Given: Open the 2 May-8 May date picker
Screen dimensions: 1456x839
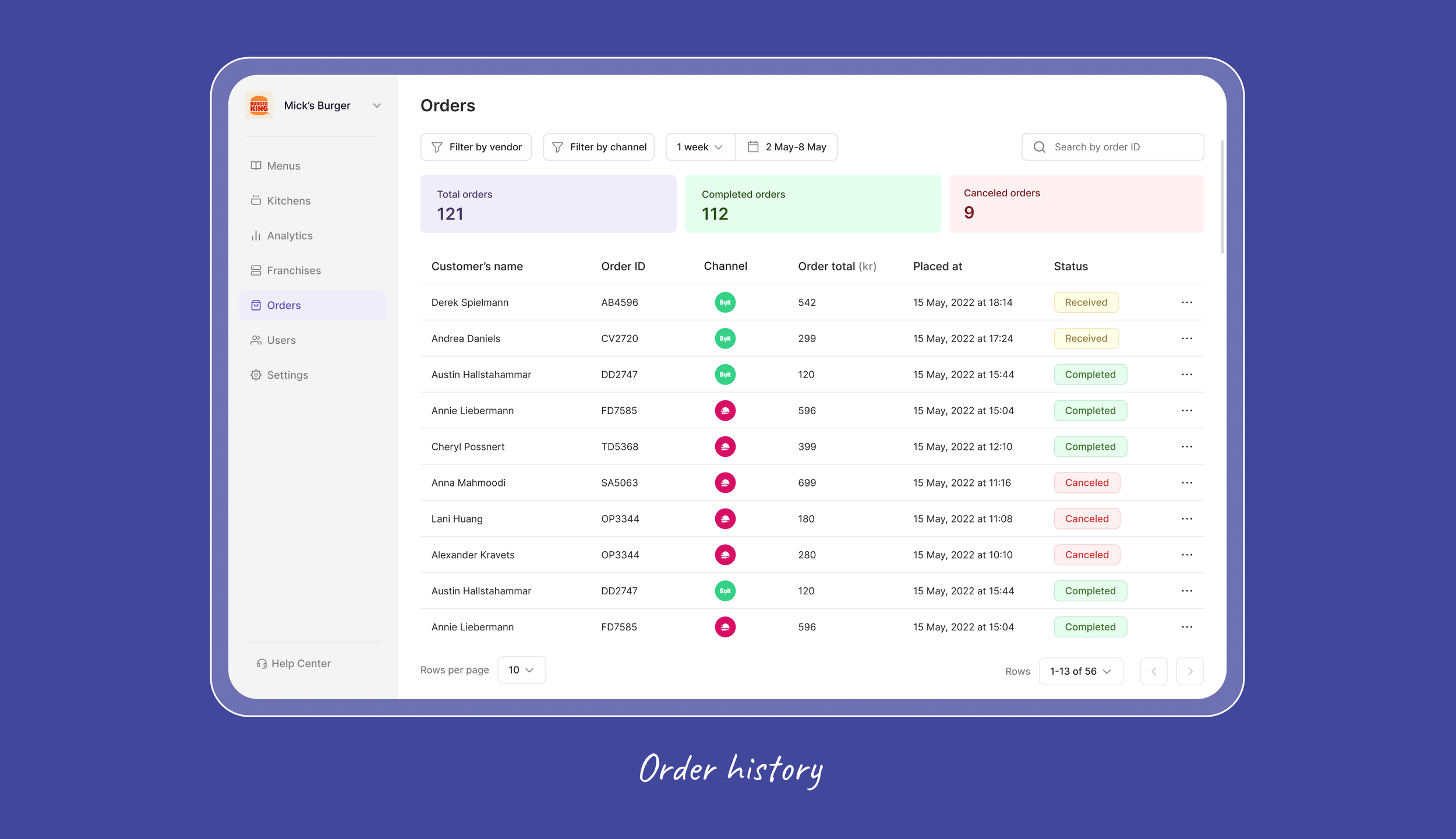Looking at the screenshot, I should (786, 147).
